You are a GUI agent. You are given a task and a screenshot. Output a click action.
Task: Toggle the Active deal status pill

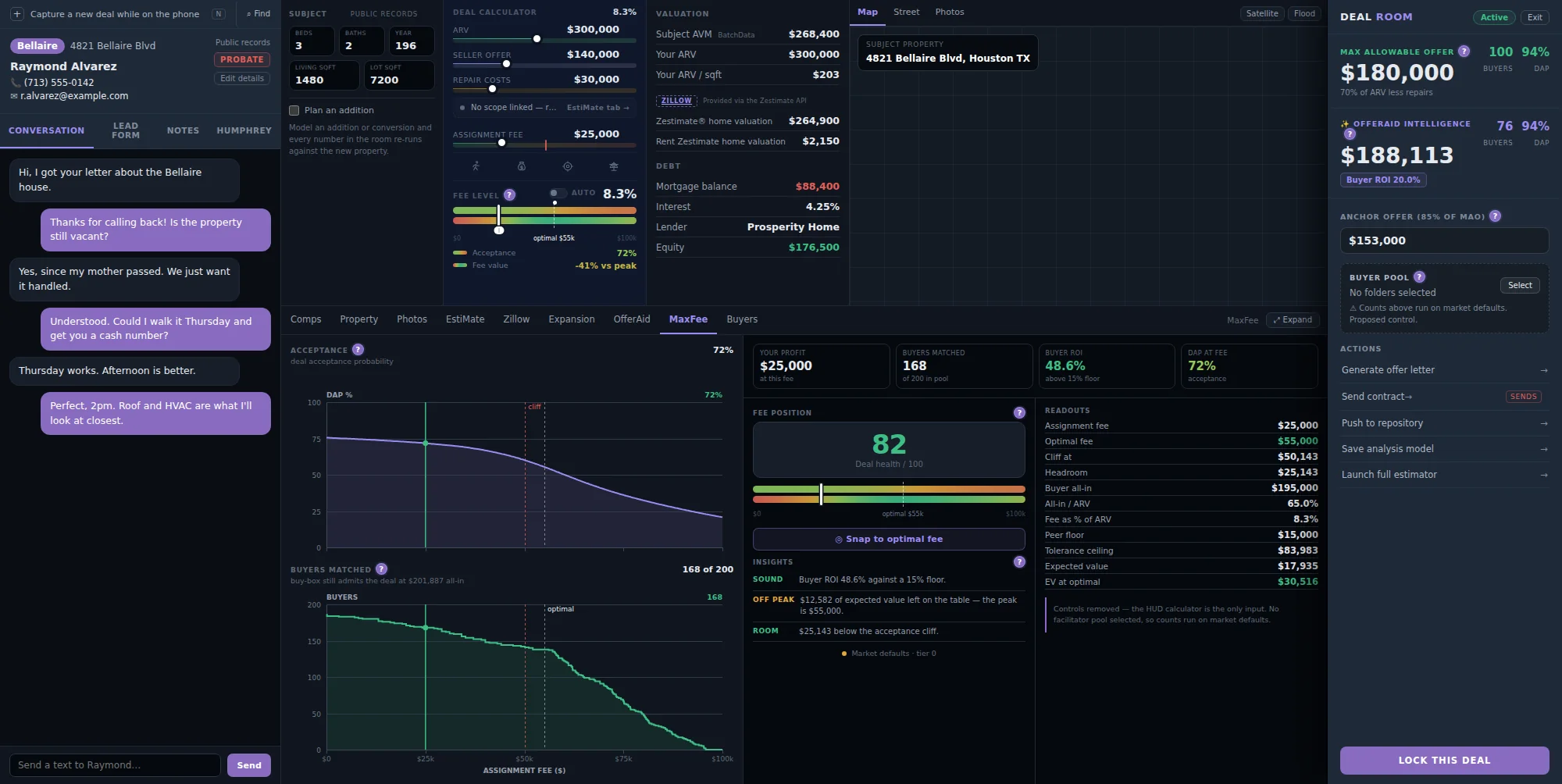(1494, 17)
